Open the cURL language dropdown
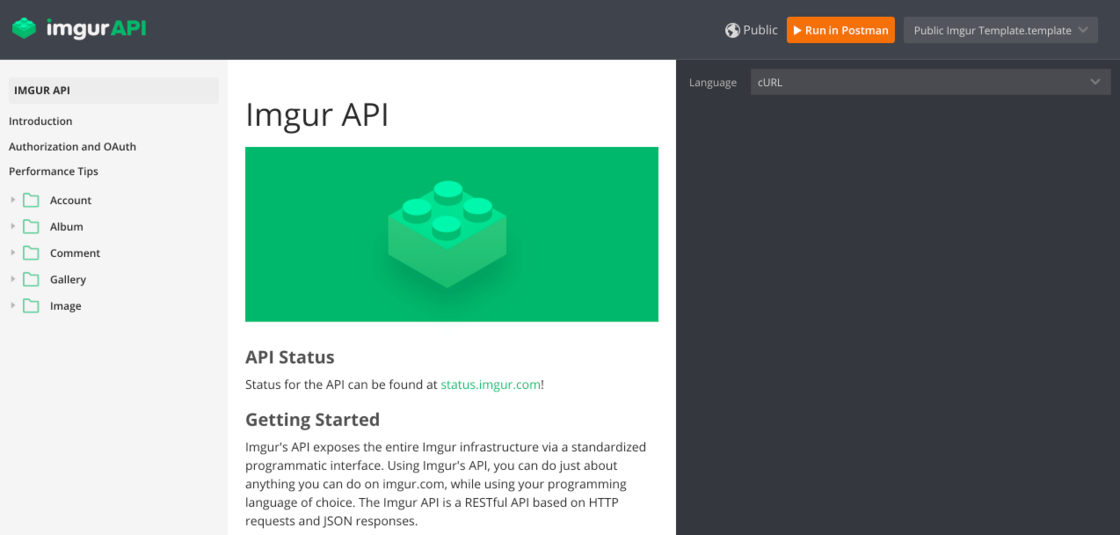 pos(931,82)
